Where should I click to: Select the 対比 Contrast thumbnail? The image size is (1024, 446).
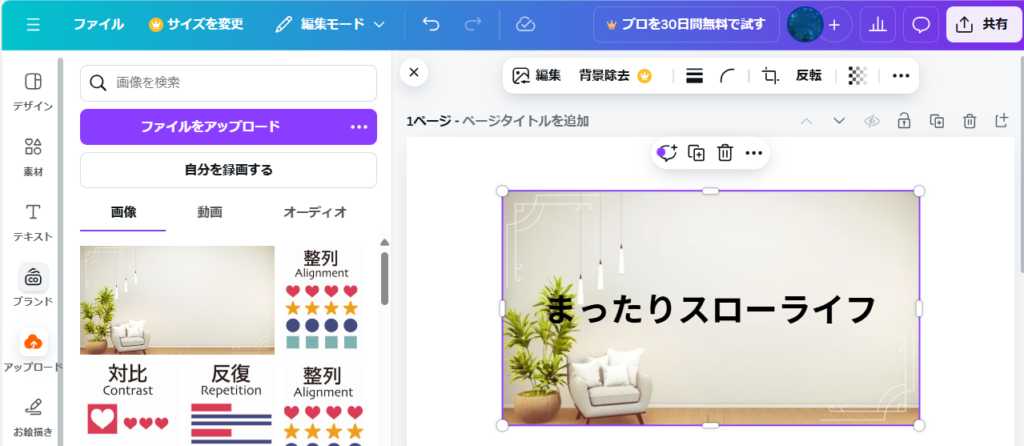coord(128,403)
